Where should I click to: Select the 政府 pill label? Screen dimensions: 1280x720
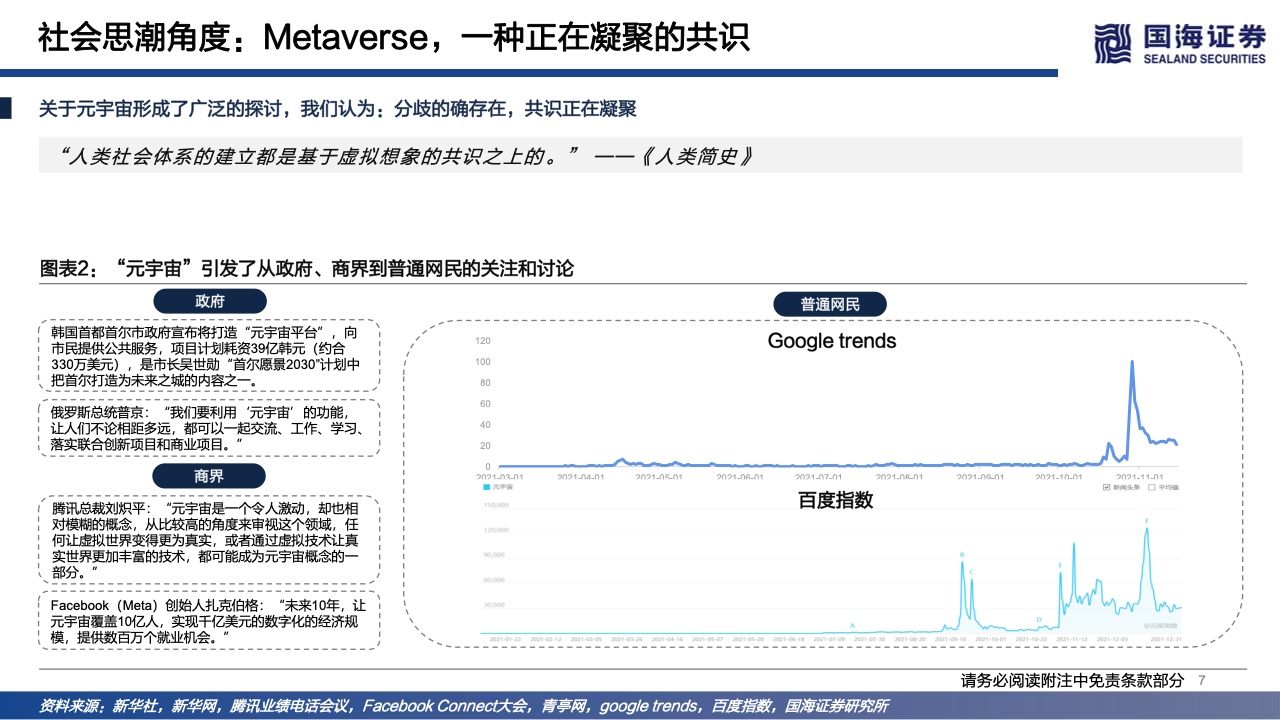coord(210,301)
